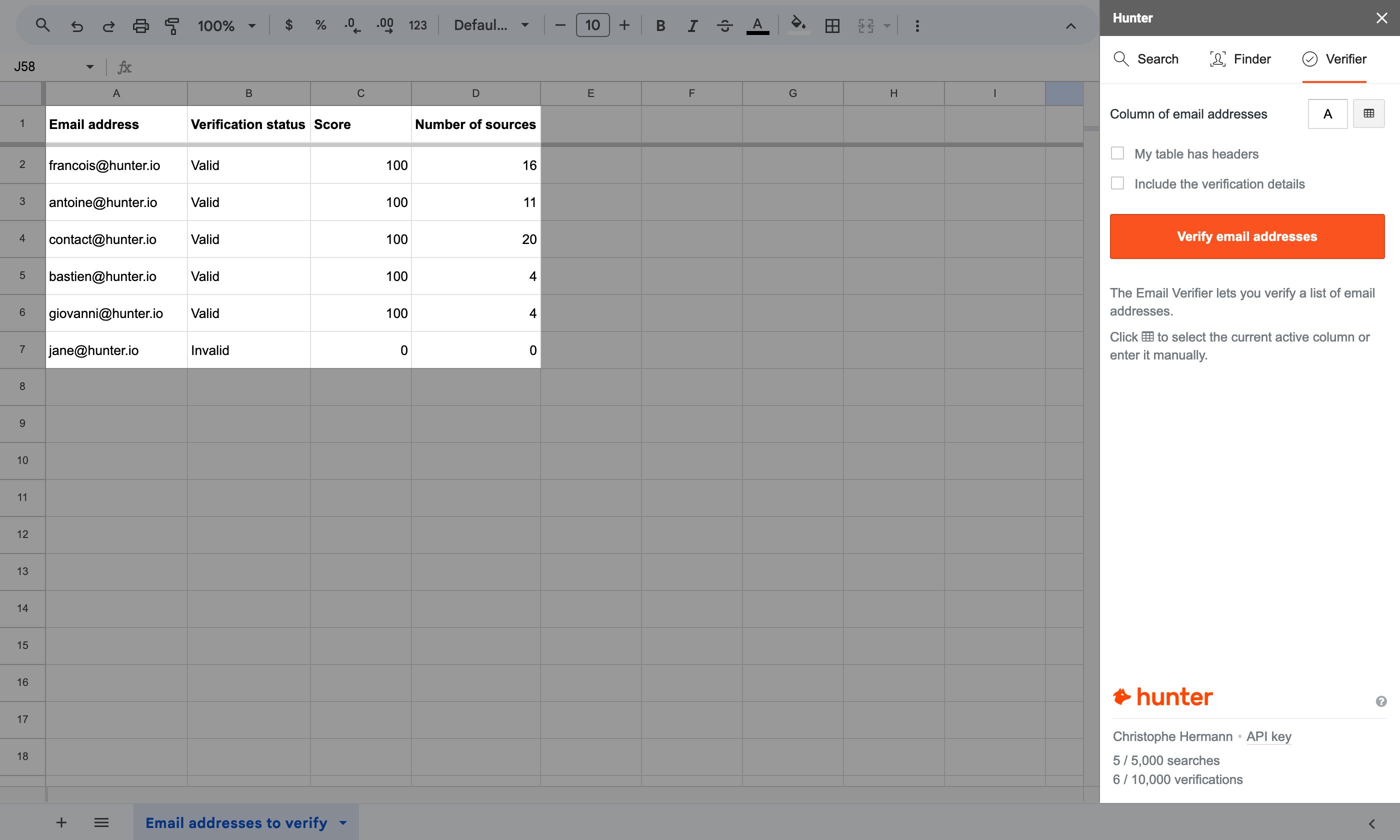
Task: Toggle strikethrough formatting
Action: (724, 25)
